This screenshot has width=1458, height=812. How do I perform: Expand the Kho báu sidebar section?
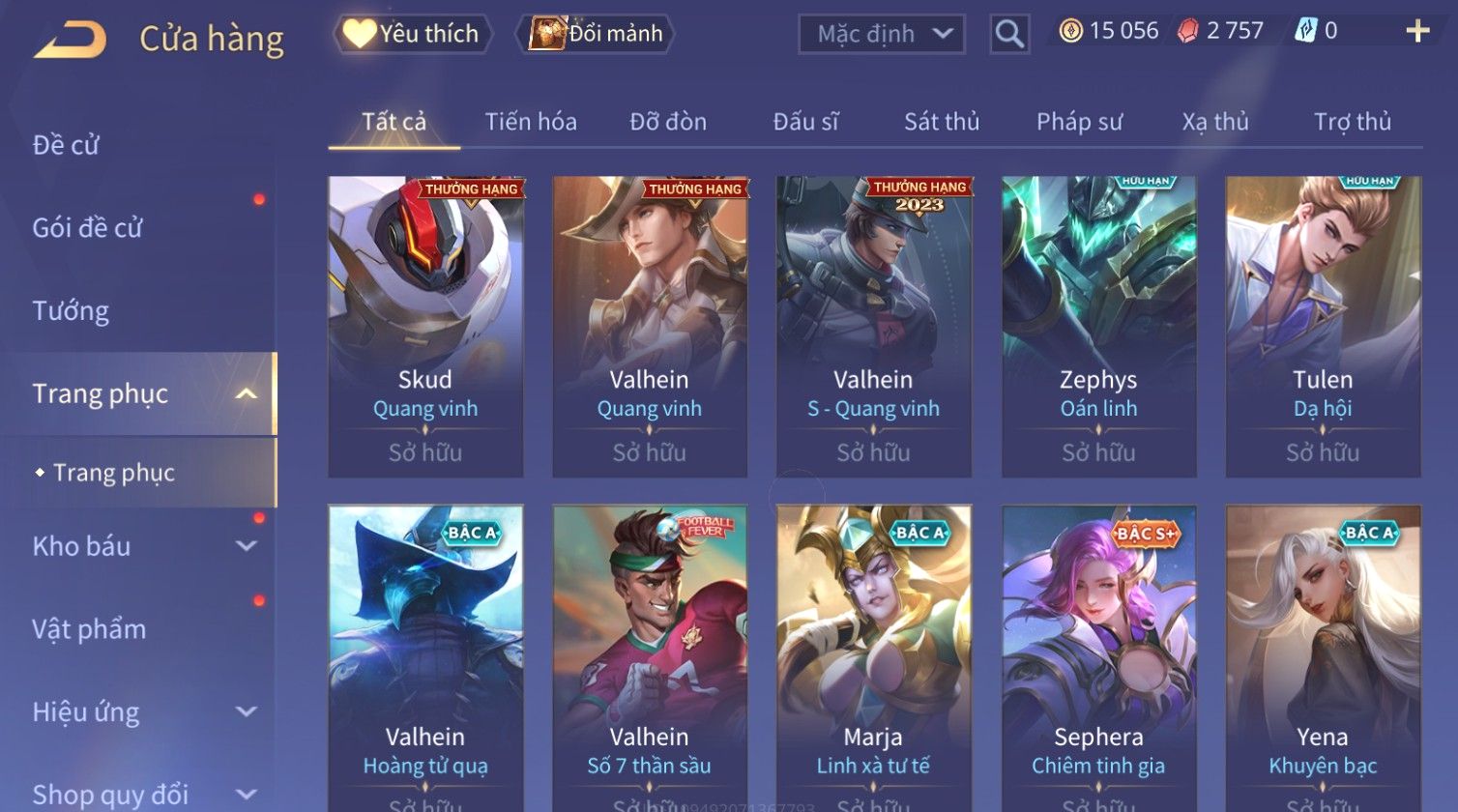pos(247,546)
